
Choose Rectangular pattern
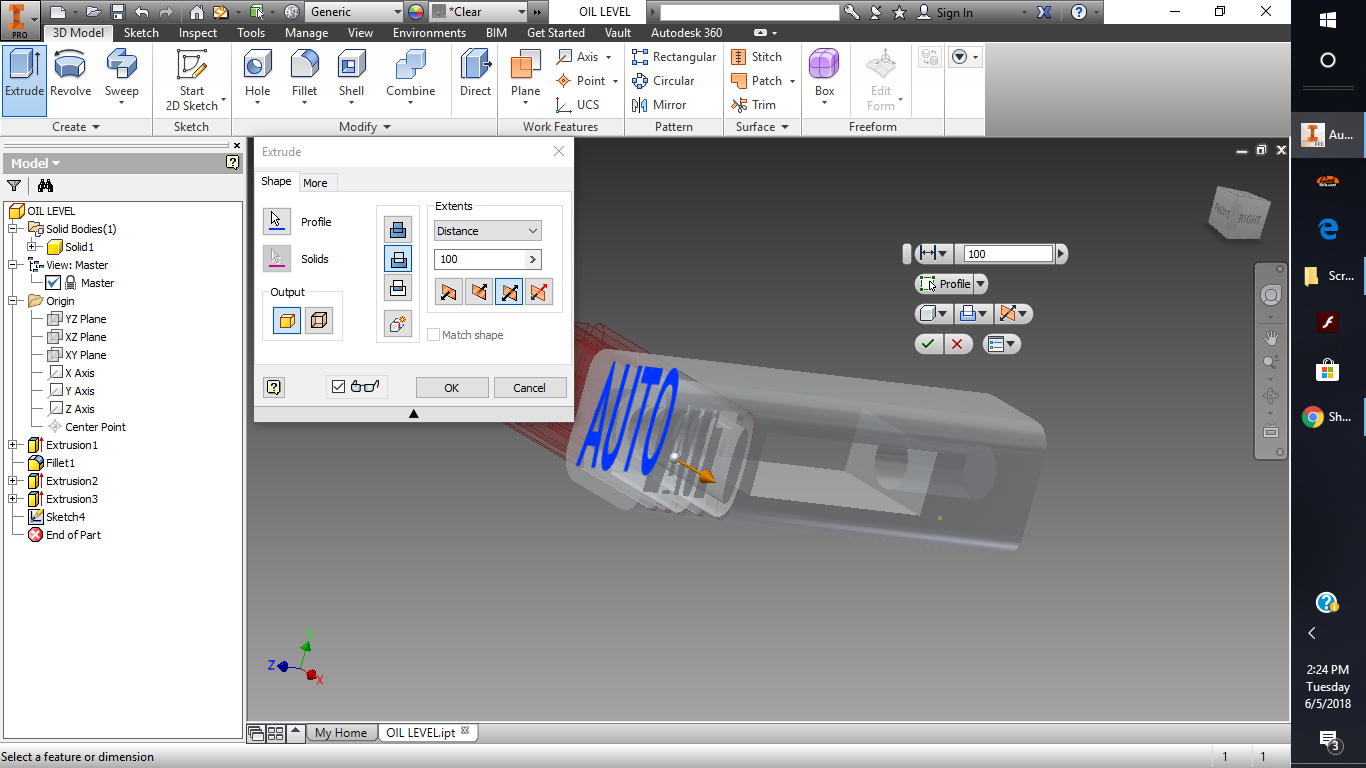674,57
